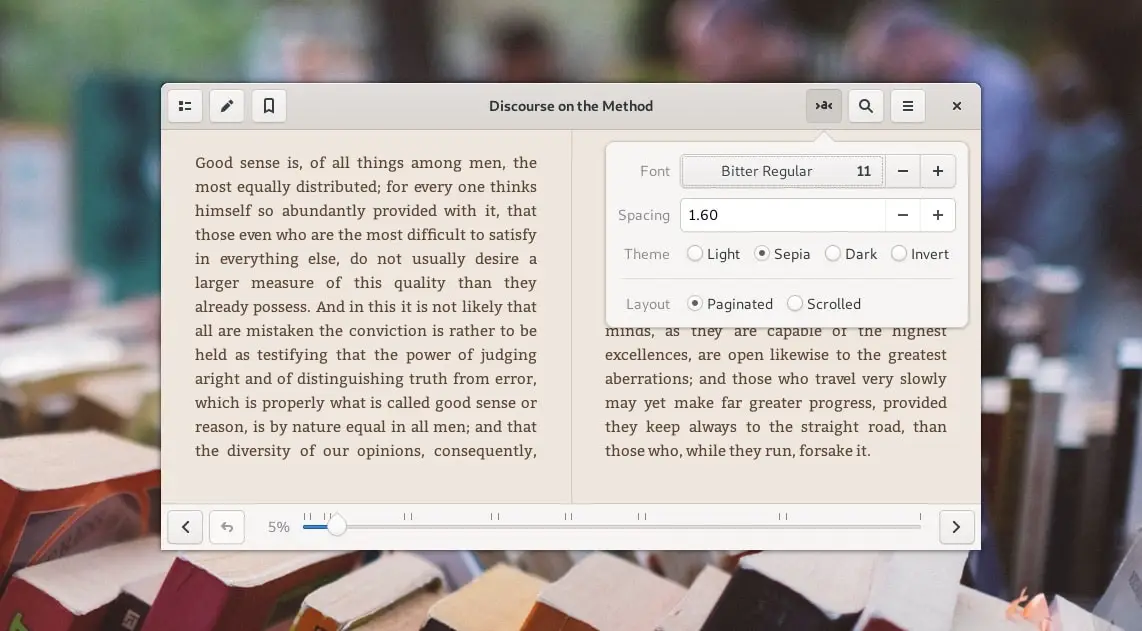
Task: Decrease font size with minus button
Action: click(x=903, y=171)
